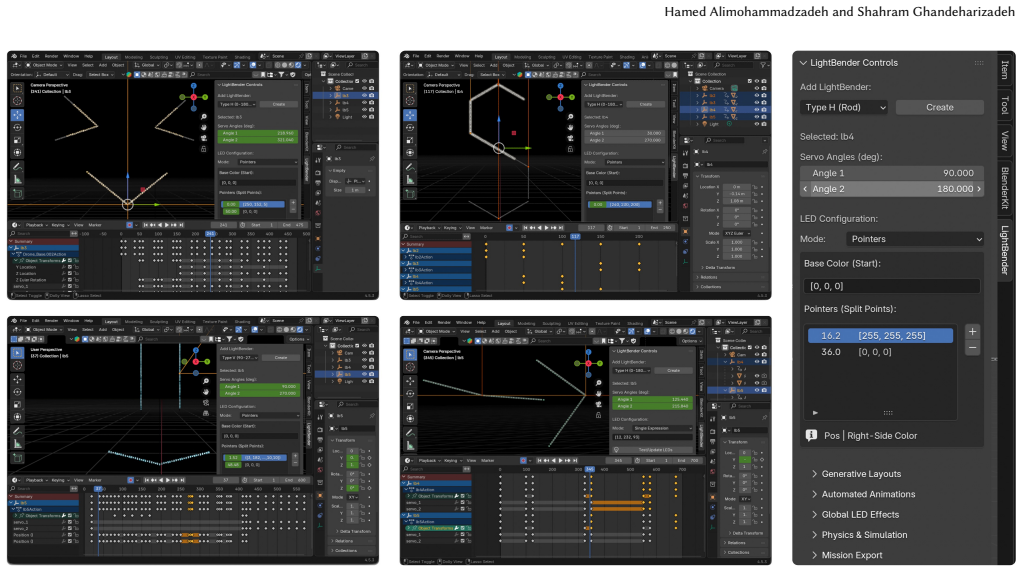
Task: Click the filter funnel icon in top-left header
Action: pyautogui.click(x=281, y=74)
